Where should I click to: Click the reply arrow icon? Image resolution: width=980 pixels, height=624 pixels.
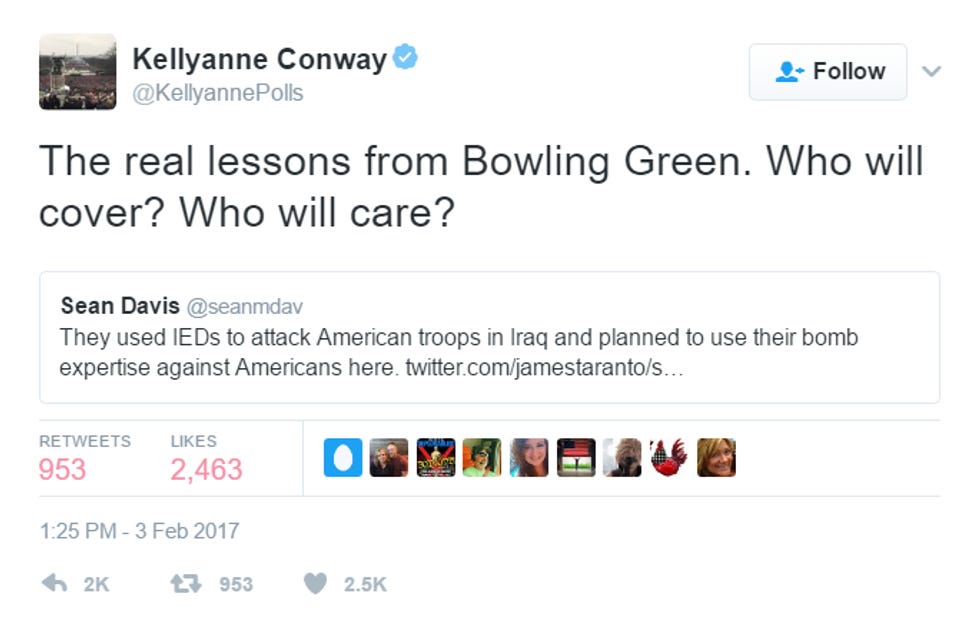tap(54, 583)
